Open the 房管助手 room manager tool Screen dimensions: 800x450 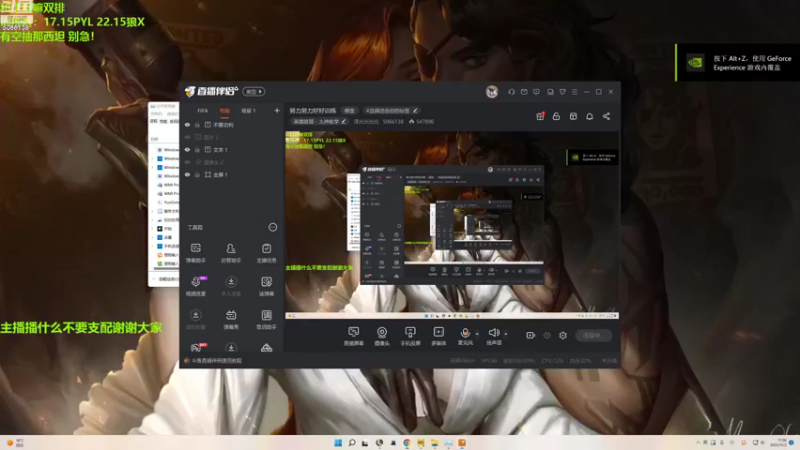coord(231,253)
